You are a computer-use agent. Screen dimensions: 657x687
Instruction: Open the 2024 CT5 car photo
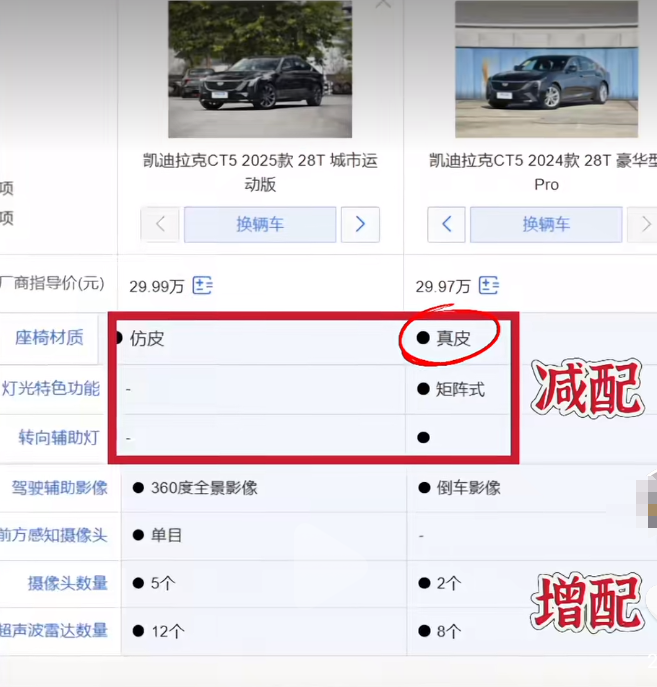pos(547,69)
